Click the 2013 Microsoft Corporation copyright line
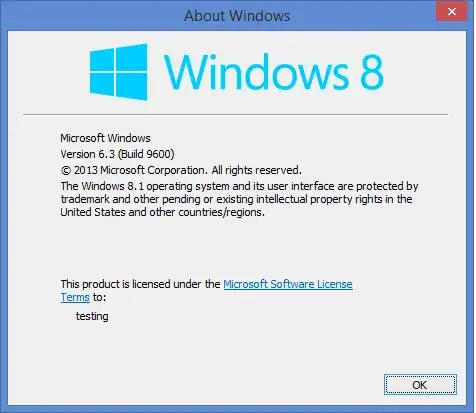The height and width of the screenshot is (413, 476). pos(181,170)
